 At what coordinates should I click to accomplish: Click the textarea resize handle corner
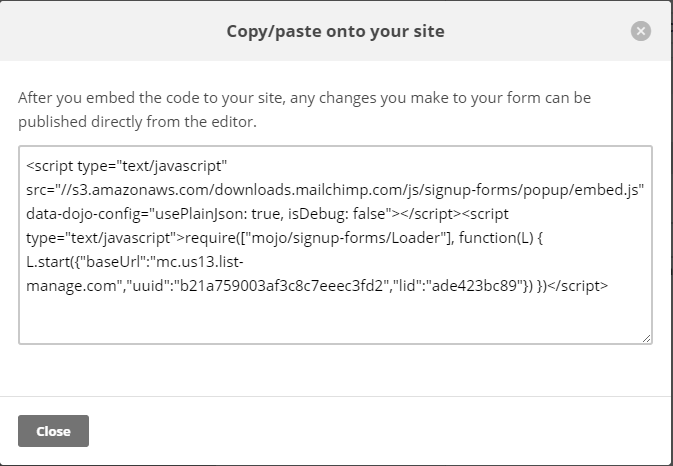[x=646, y=338]
